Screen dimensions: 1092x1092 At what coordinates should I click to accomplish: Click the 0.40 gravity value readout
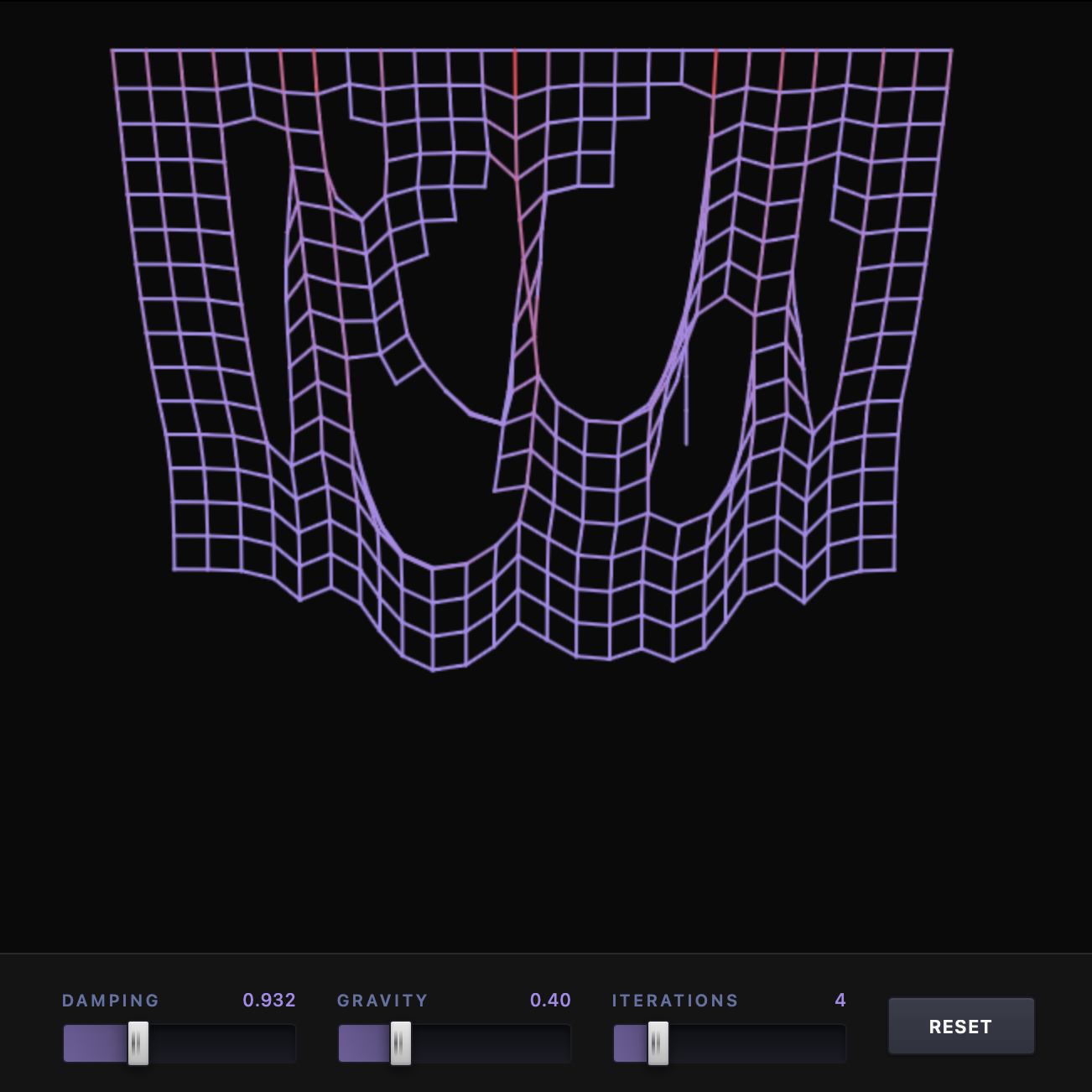550,1000
